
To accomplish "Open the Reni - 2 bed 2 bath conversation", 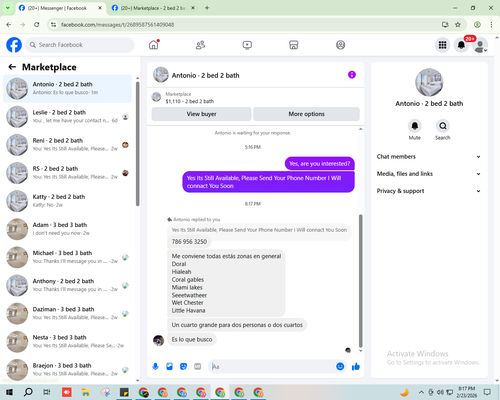I will point(67,145).
